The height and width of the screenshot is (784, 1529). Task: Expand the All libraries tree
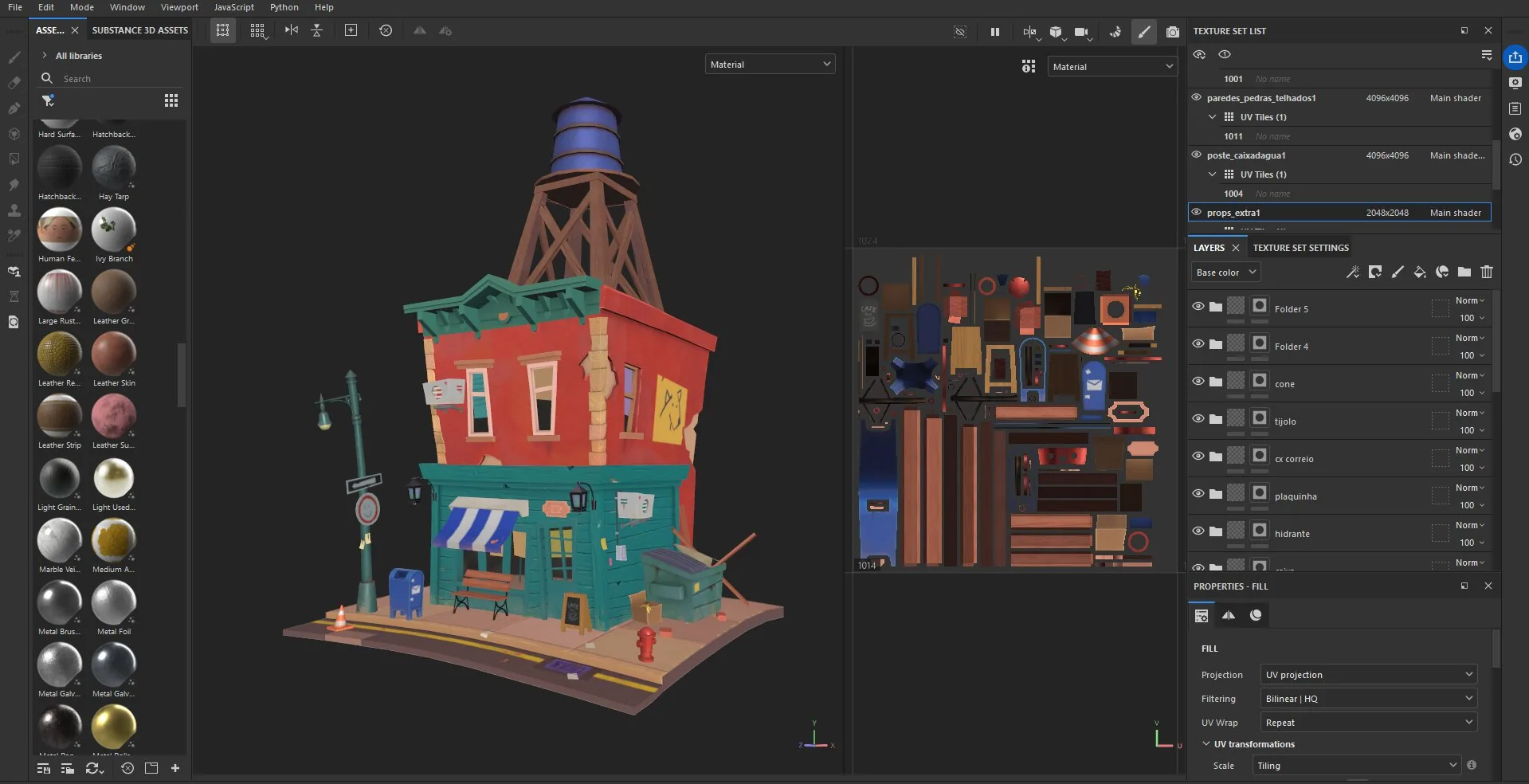click(x=45, y=56)
